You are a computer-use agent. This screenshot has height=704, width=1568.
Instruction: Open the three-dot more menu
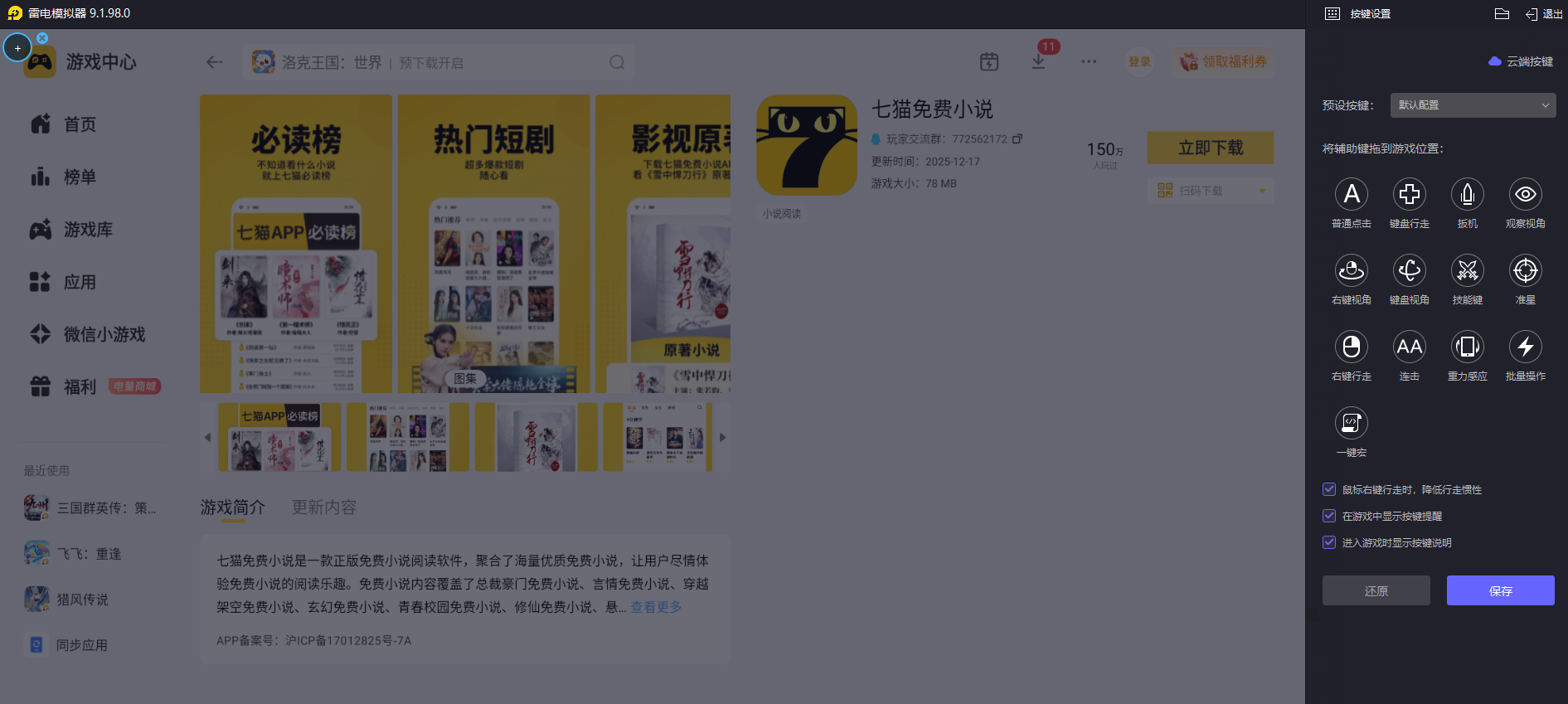[x=1089, y=61]
